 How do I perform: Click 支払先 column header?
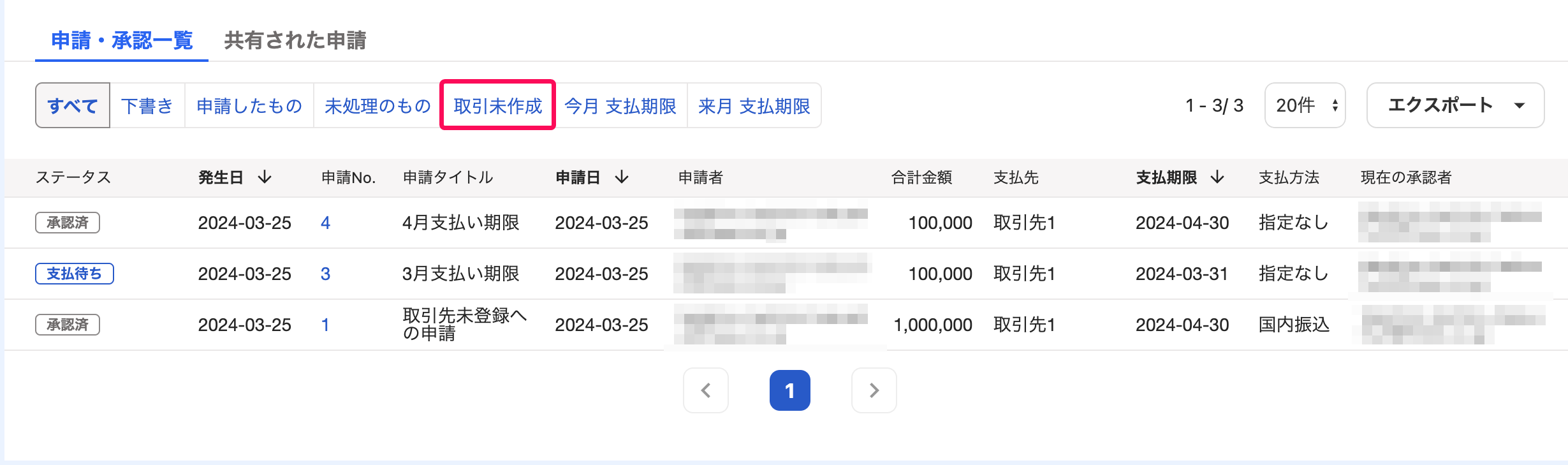click(1016, 177)
